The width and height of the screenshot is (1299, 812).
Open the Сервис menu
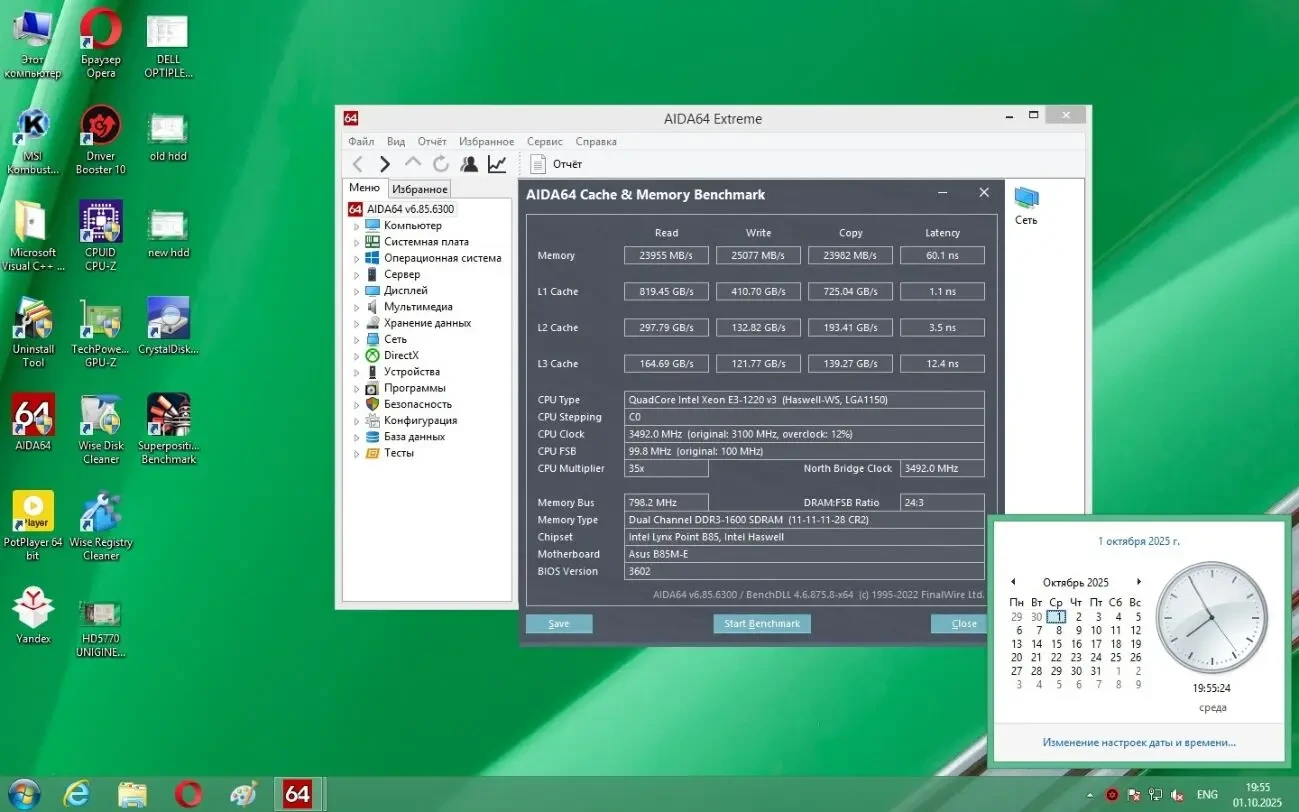(x=545, y=142)
